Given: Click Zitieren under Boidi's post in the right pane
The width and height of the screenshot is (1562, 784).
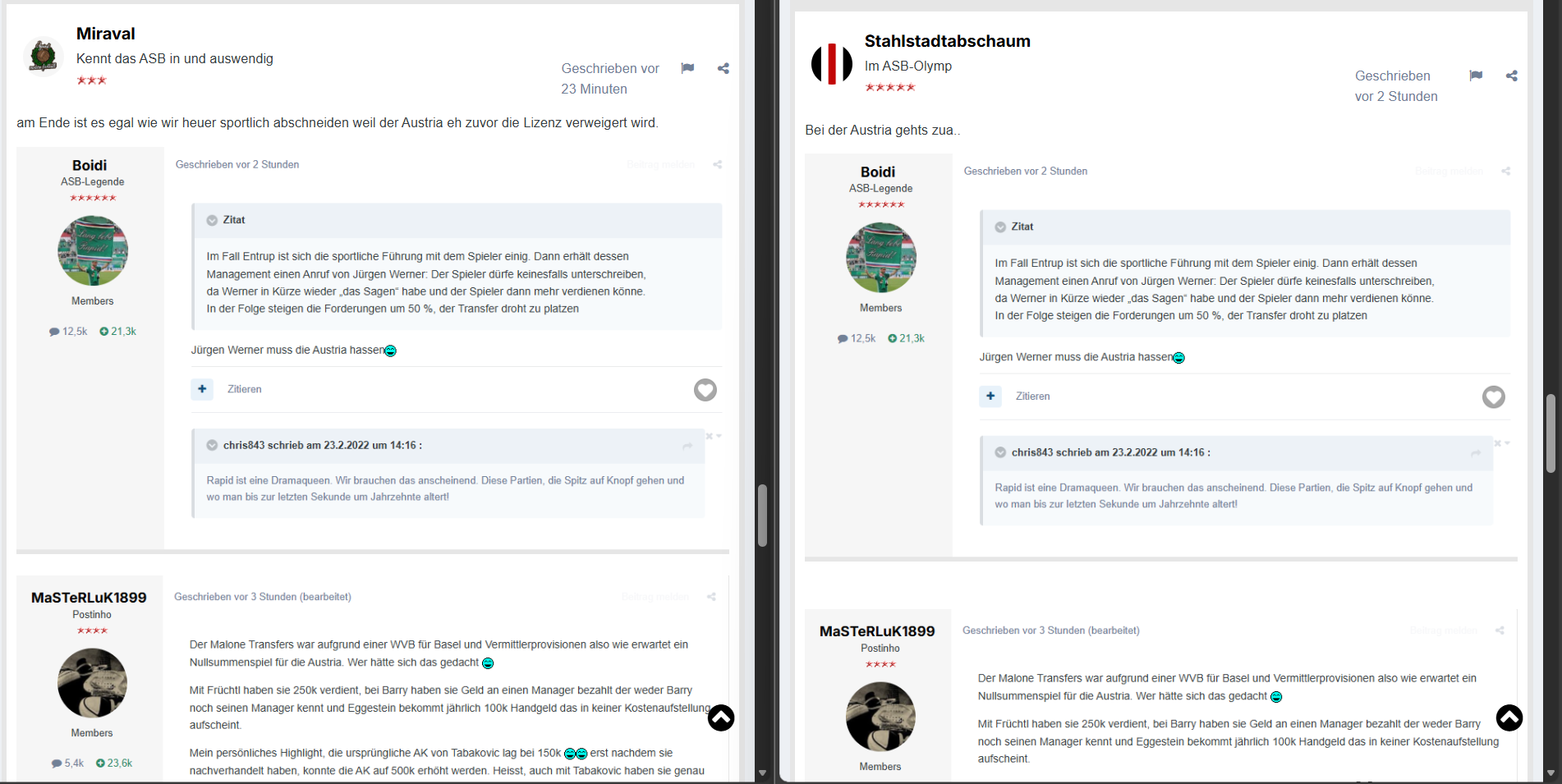Looking at the screenshot, I should (1032, 397).
